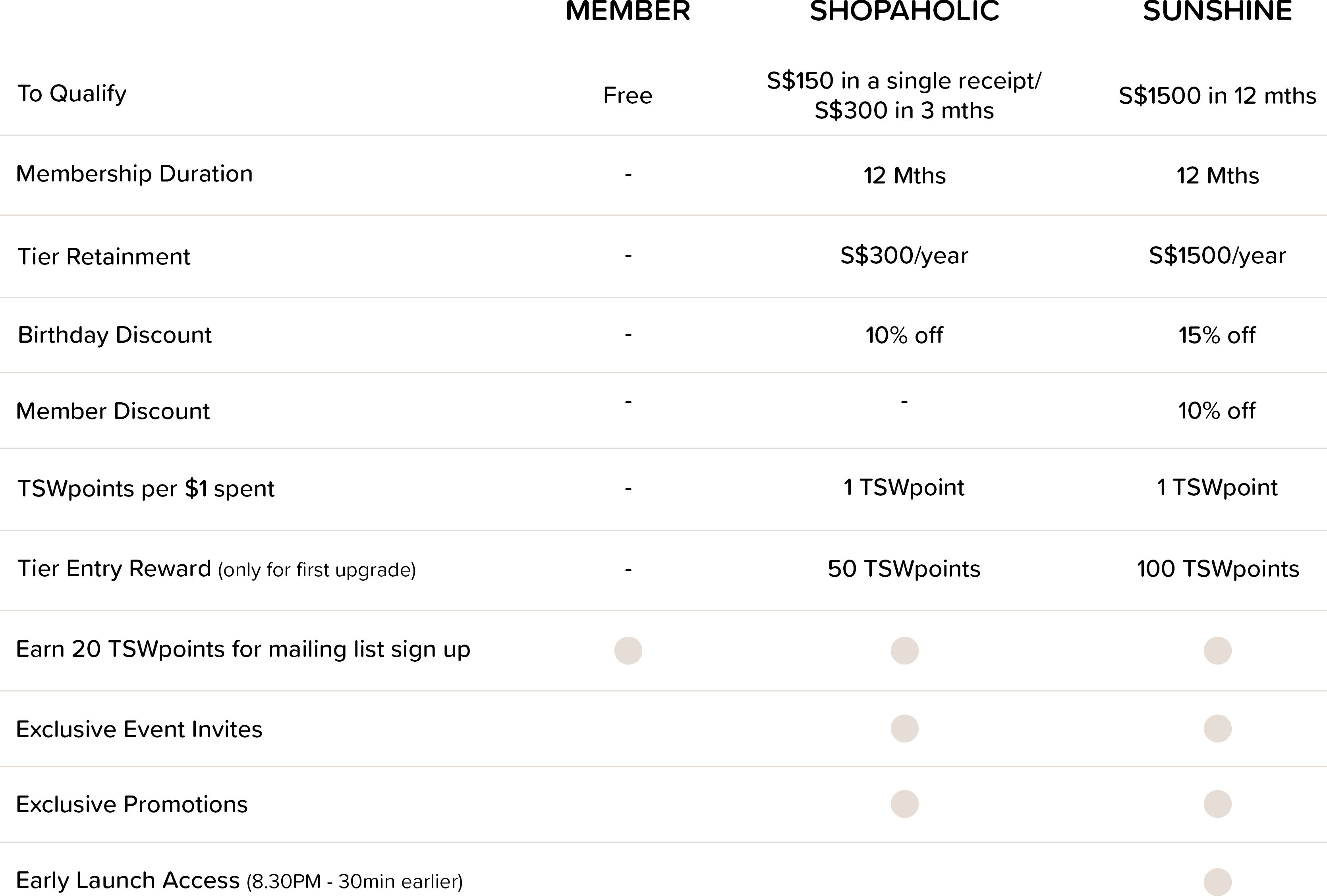Select the MEMBER tier heading

click(628, 10)
